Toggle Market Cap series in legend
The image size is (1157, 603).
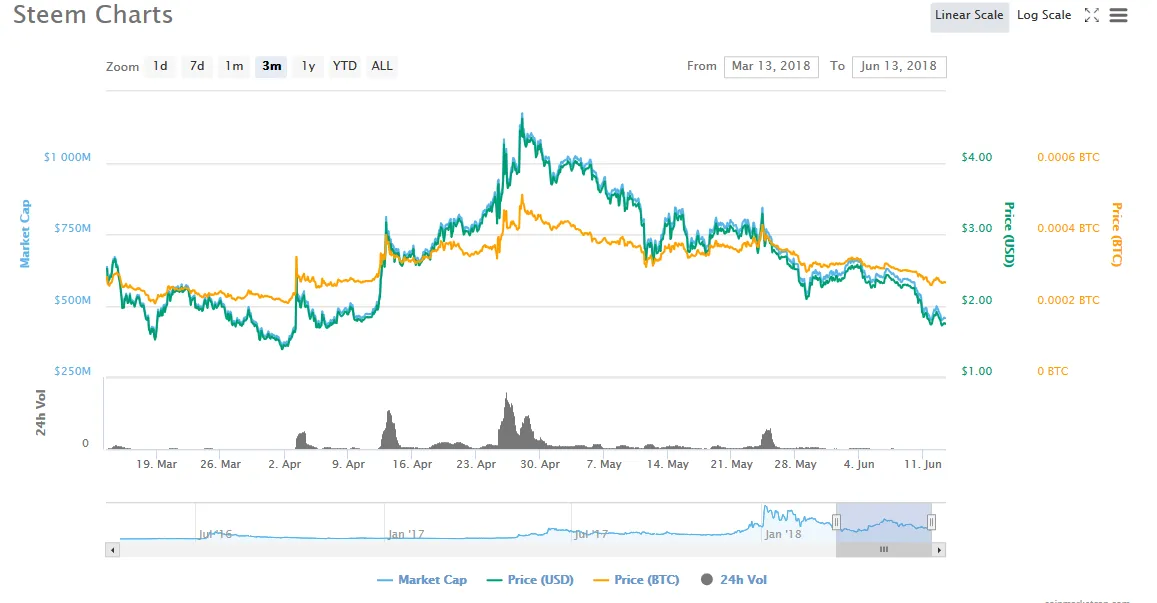422,580
